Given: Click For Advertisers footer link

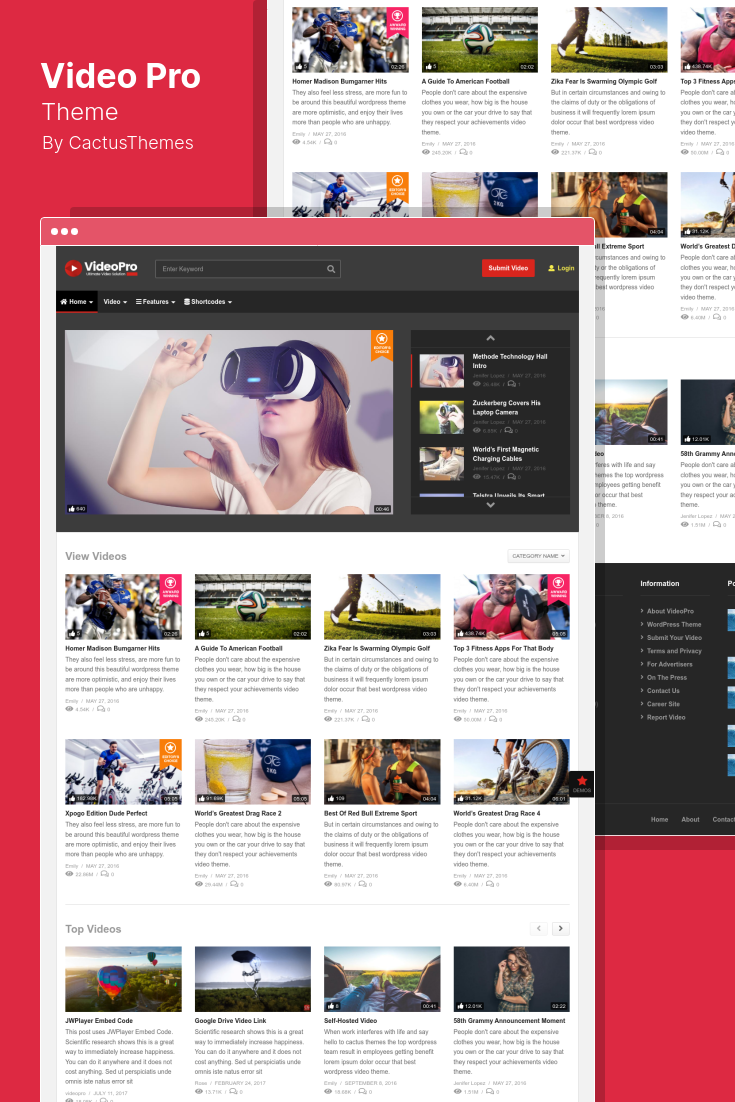Looking at the screenshot, I should (670, 664).
